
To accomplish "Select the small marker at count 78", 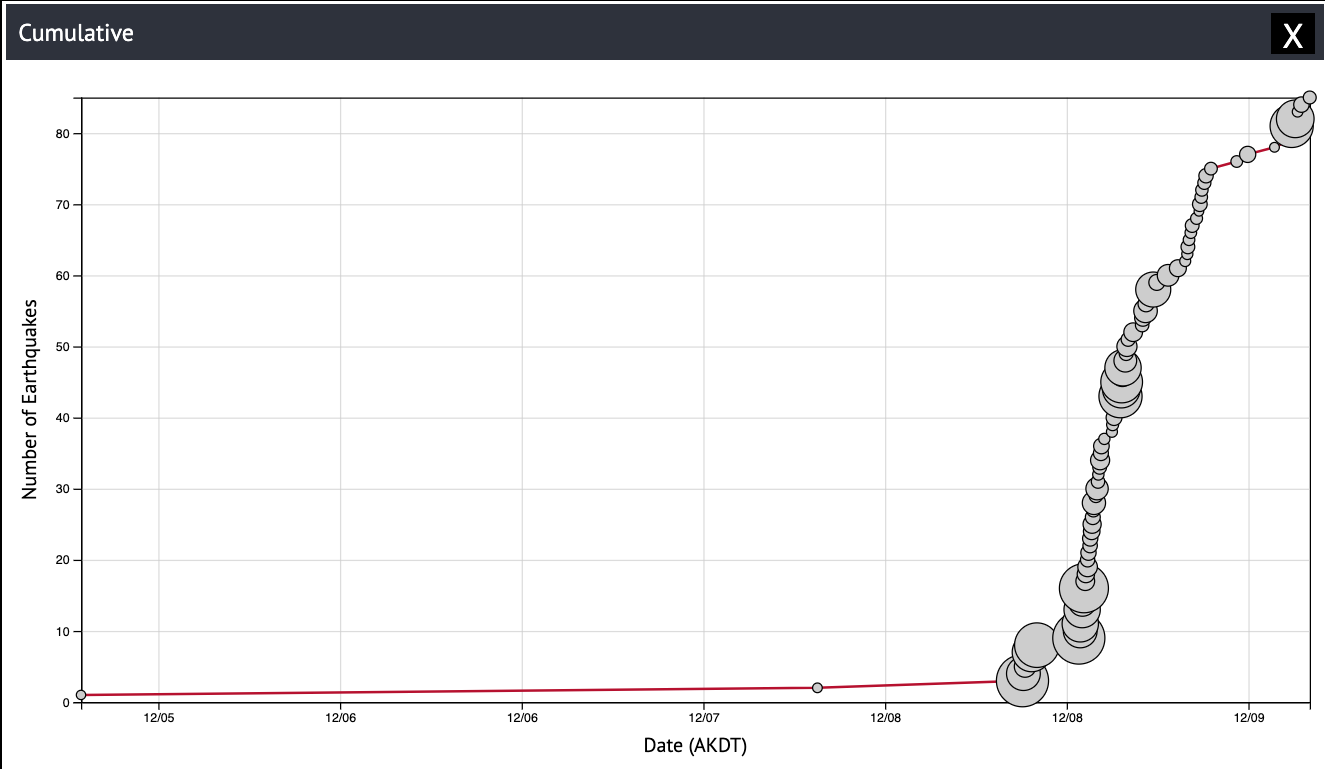I will coord(1274,147).
